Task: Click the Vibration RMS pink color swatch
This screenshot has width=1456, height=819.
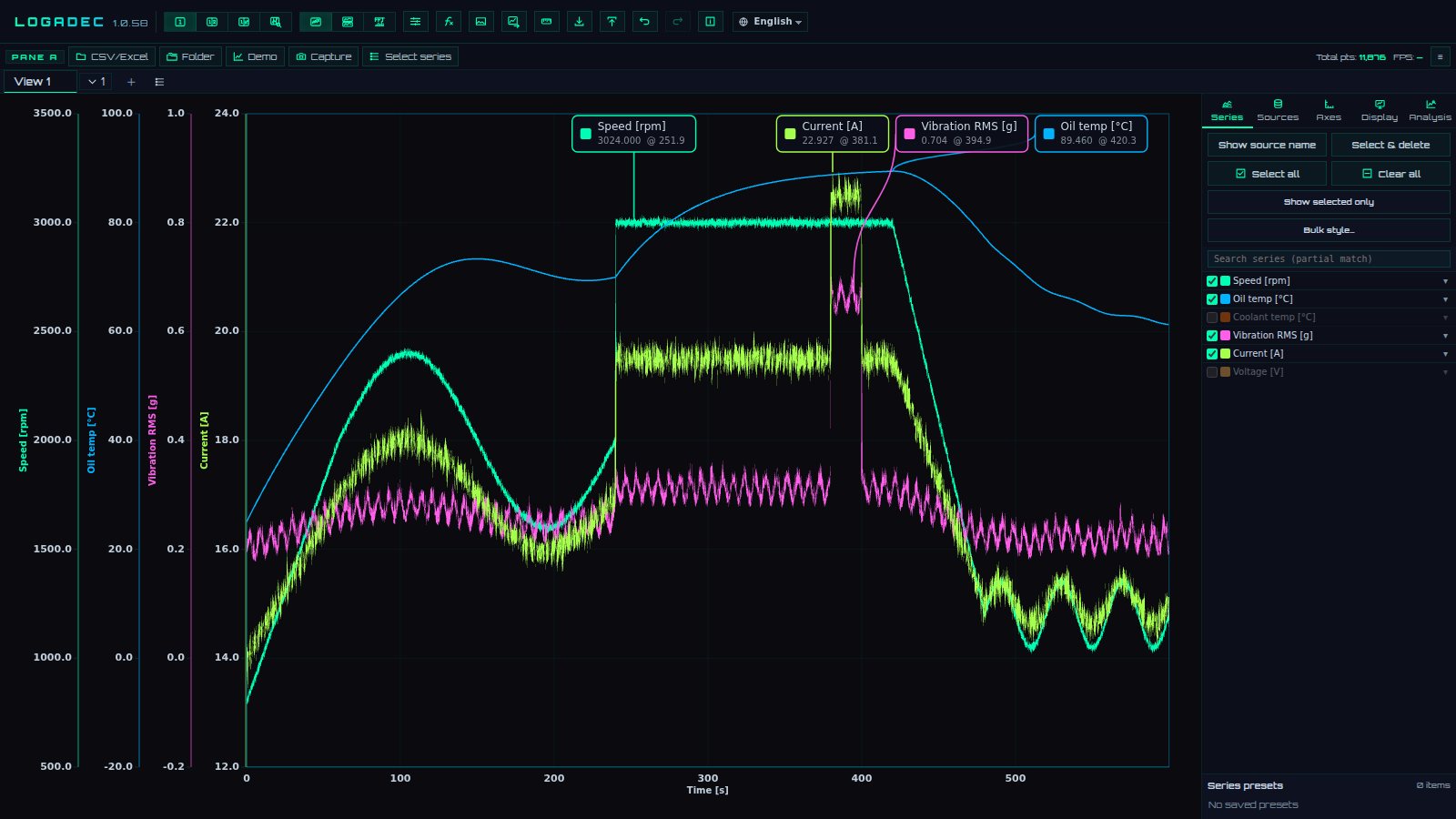Action: (1225, 336)
